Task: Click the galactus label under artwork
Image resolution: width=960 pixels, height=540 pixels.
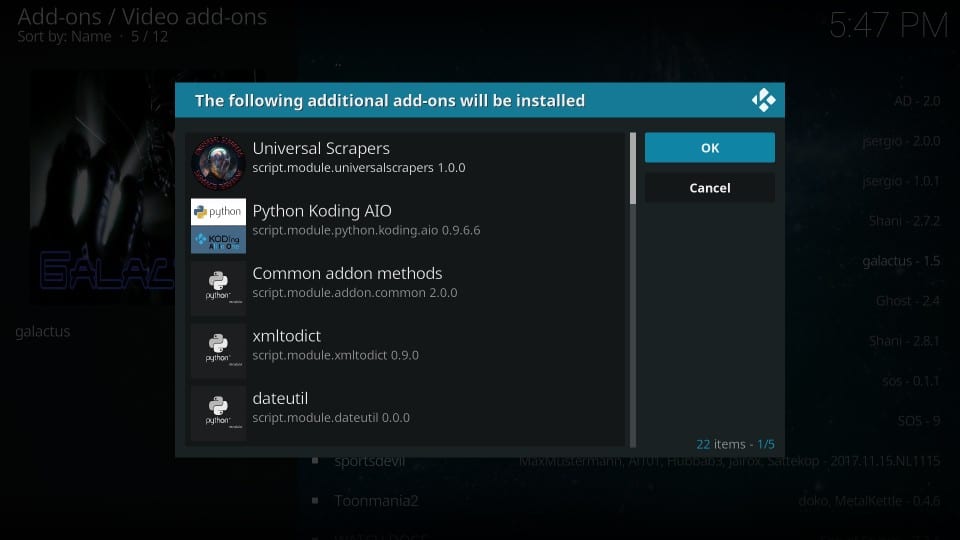Action: pos(43,331)
